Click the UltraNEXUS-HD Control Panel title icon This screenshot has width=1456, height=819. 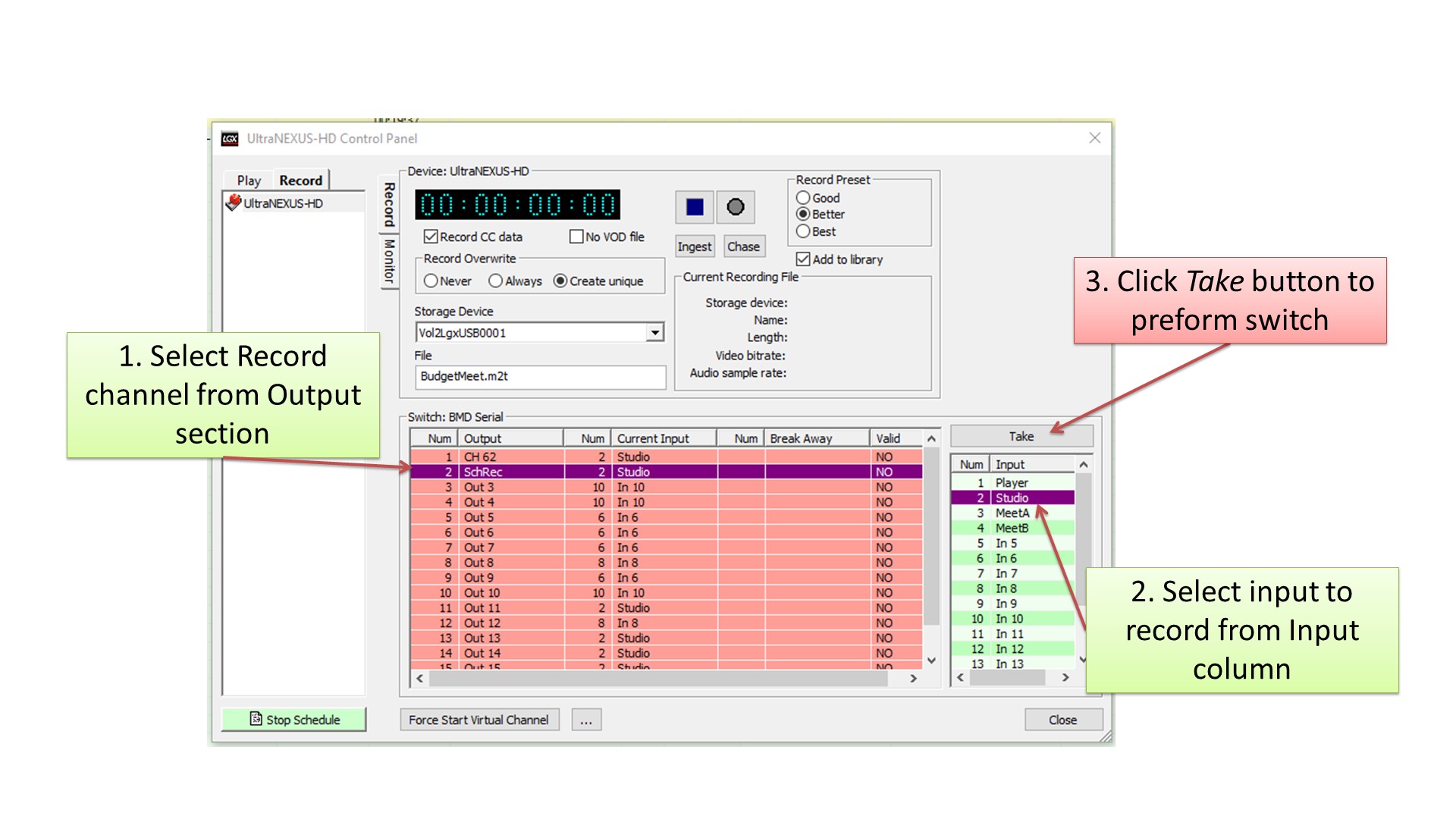click(x=230, y=139)
